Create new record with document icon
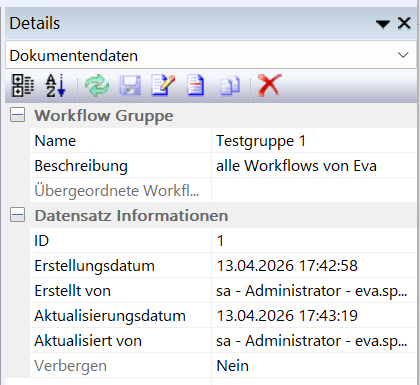The width and height of the screenshot is (420, 385). coord(196,86)
